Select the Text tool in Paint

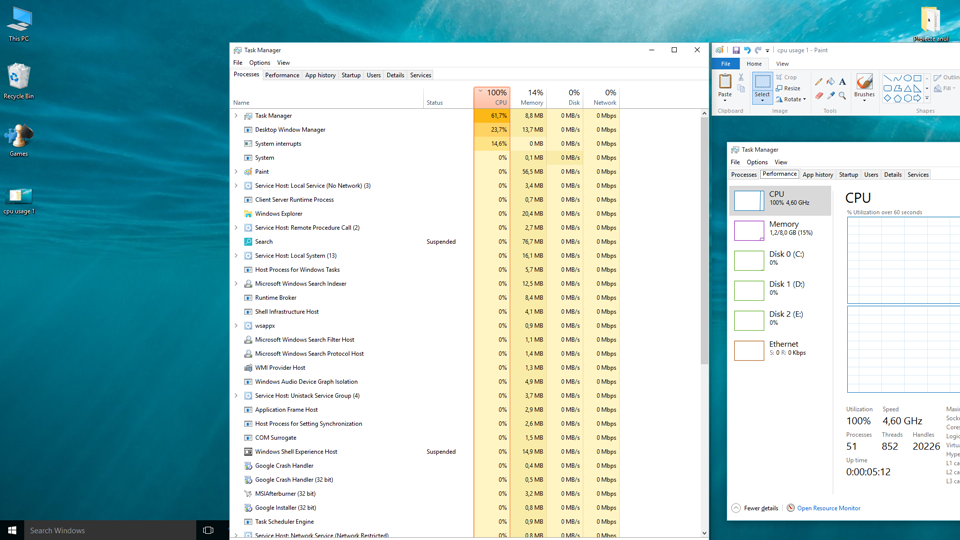click(x=842, y=81)
